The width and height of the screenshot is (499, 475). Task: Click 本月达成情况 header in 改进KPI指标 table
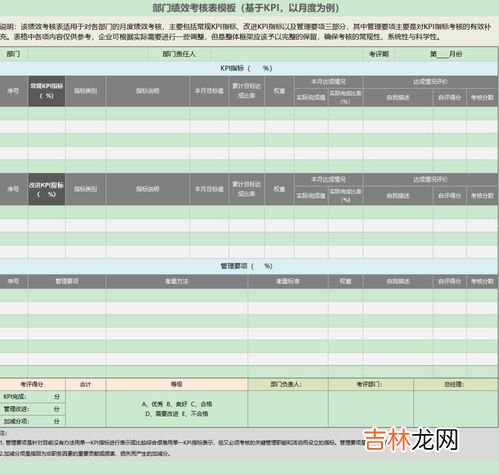328,180
